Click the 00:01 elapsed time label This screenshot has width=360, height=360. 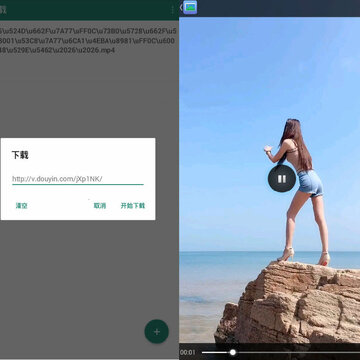188,352
